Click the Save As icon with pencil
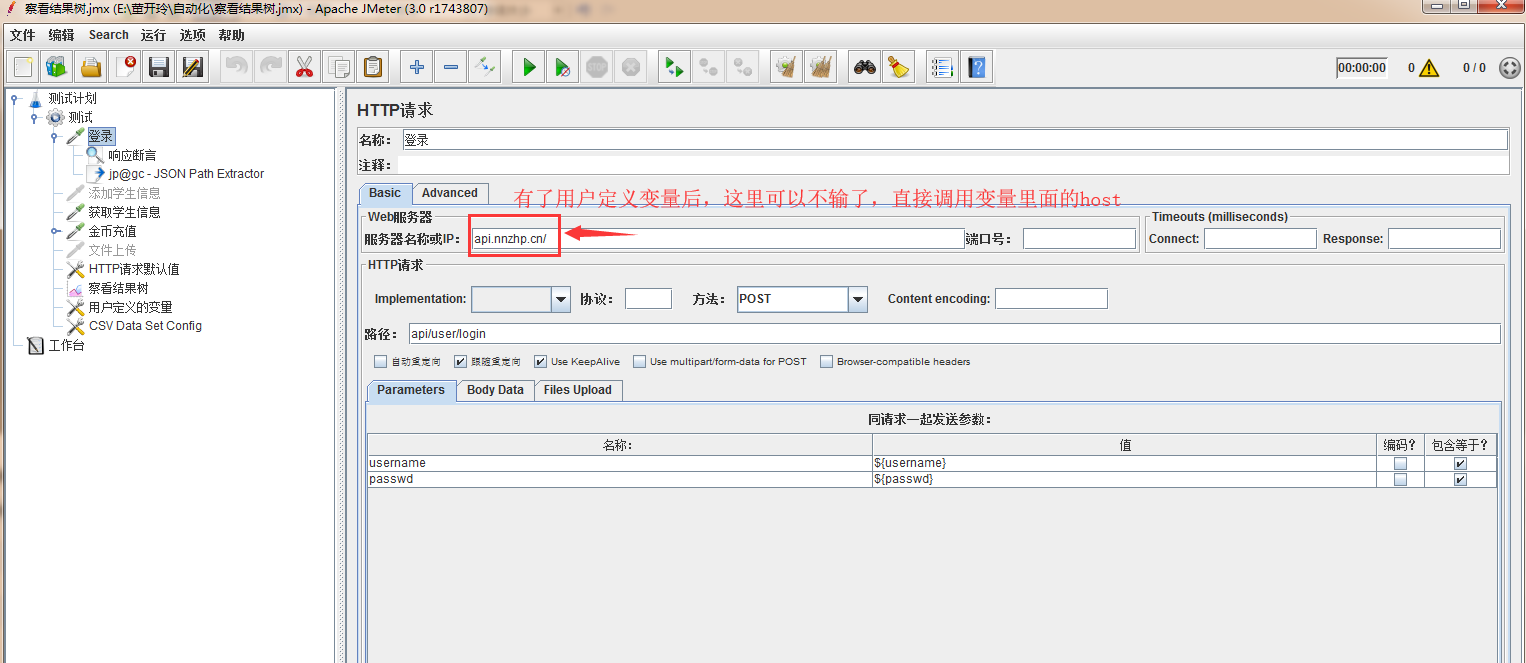1526x663 pixels. [192, 67]
